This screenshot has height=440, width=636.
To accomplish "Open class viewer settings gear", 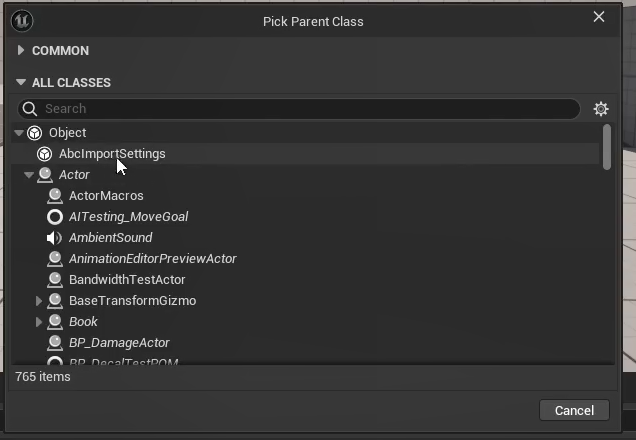I will pyautogui.click(x=601, y=109).
